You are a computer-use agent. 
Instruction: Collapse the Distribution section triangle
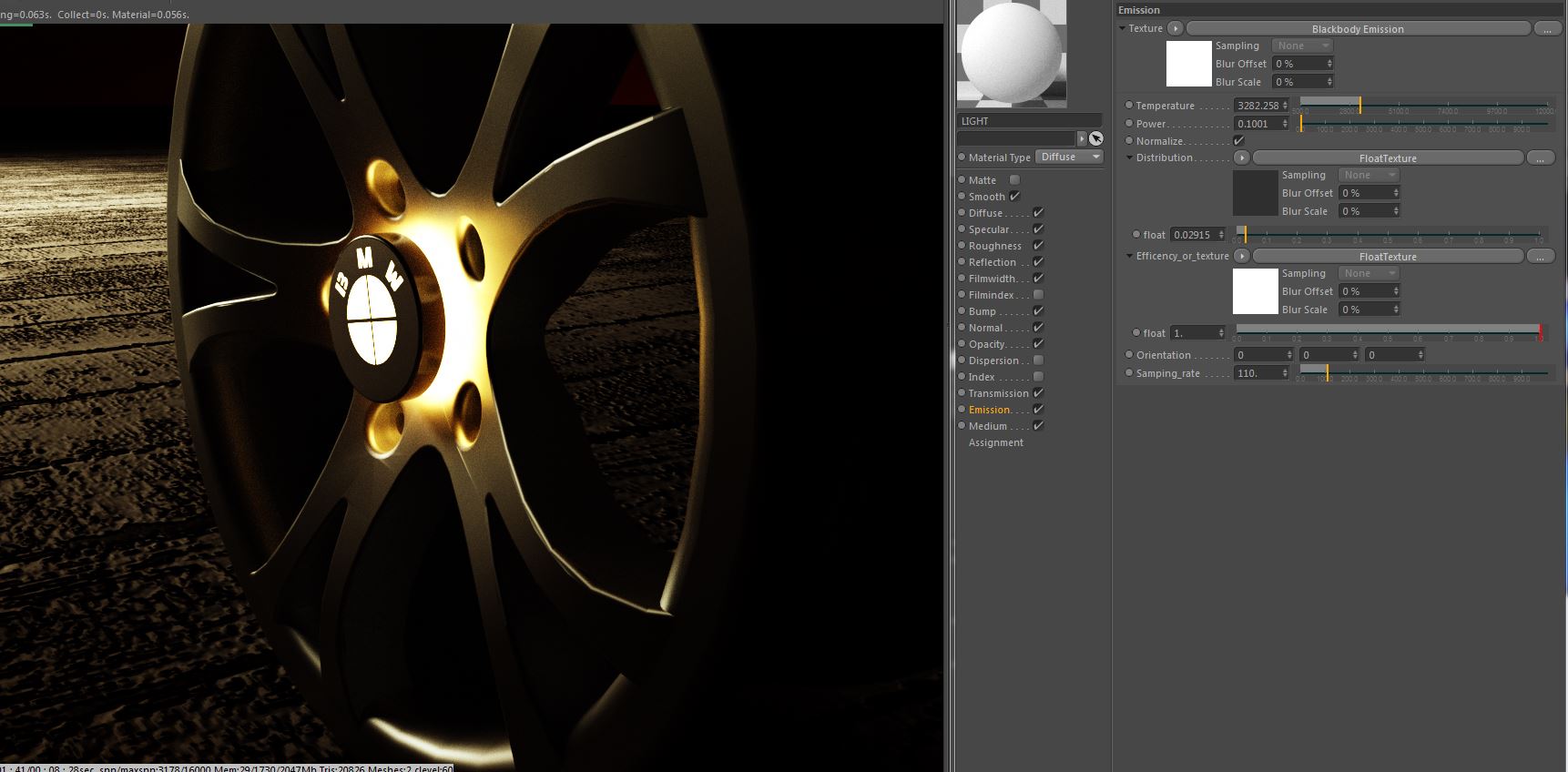[1130, 157]
